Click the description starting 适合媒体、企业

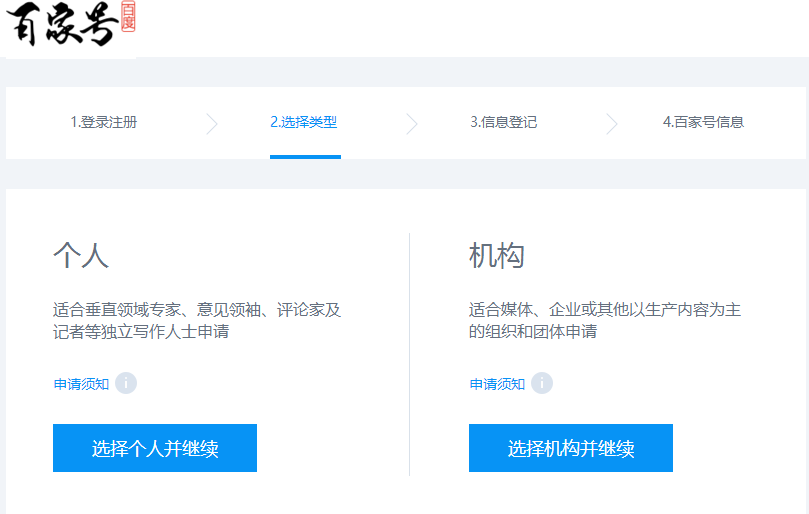point(605,320)
